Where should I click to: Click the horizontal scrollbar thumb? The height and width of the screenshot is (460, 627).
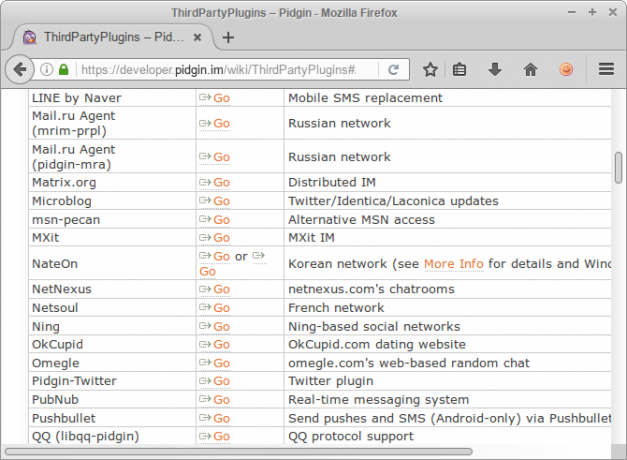[x=239, y=452]
